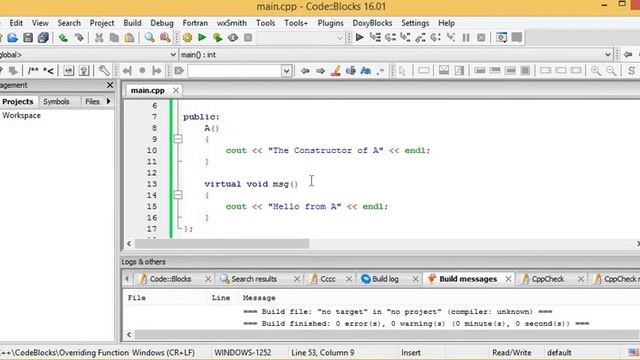Switch to the Cccc tab
The image size is (640, 360).
(327, 279)
